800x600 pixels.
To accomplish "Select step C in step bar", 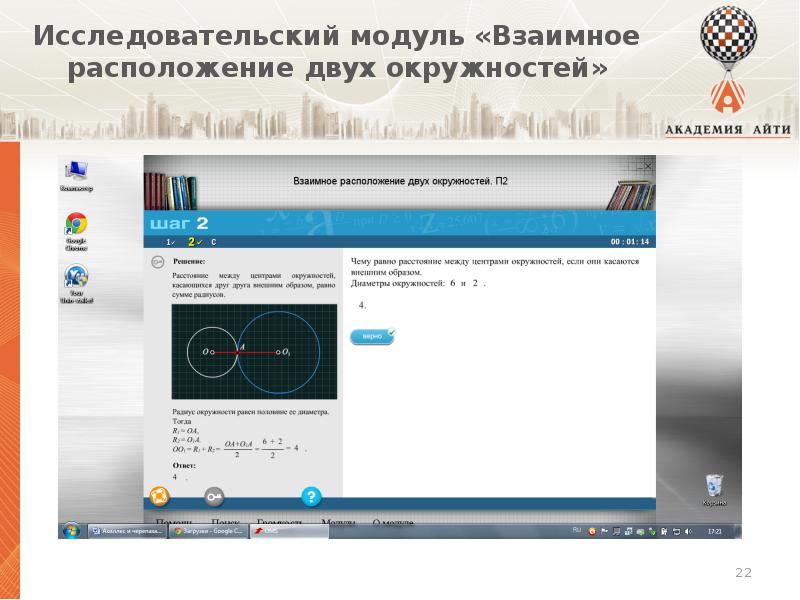I will (213, 242).
